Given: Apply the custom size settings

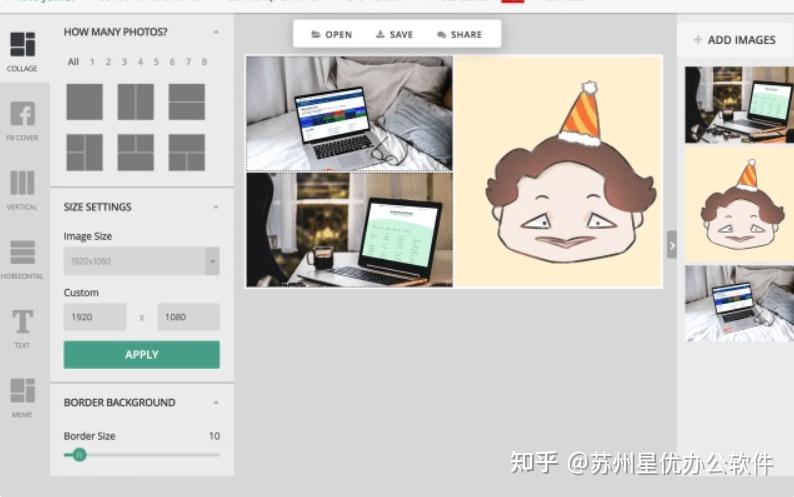Looking at the screenshot, I should [x=142, y=355].
